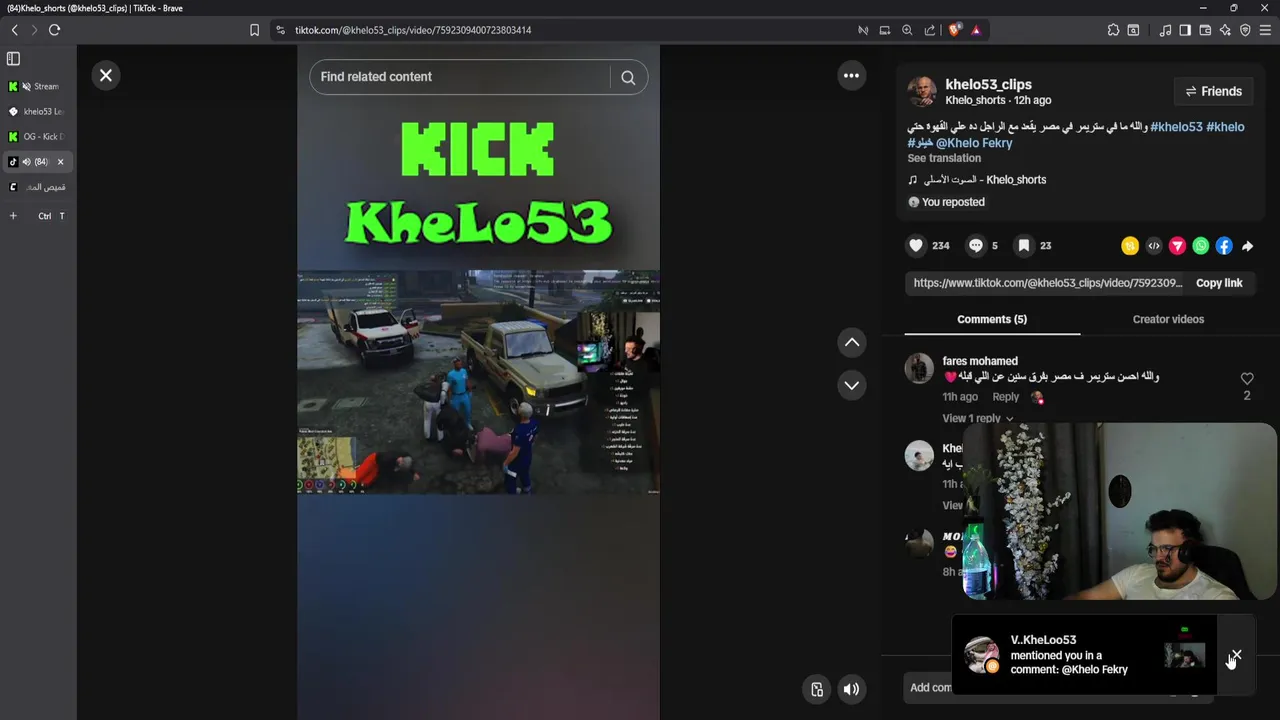Viewport: 1280px width, 720px height.
Task: Click the search magnifier icon
Action: click(x=628, y=77)
